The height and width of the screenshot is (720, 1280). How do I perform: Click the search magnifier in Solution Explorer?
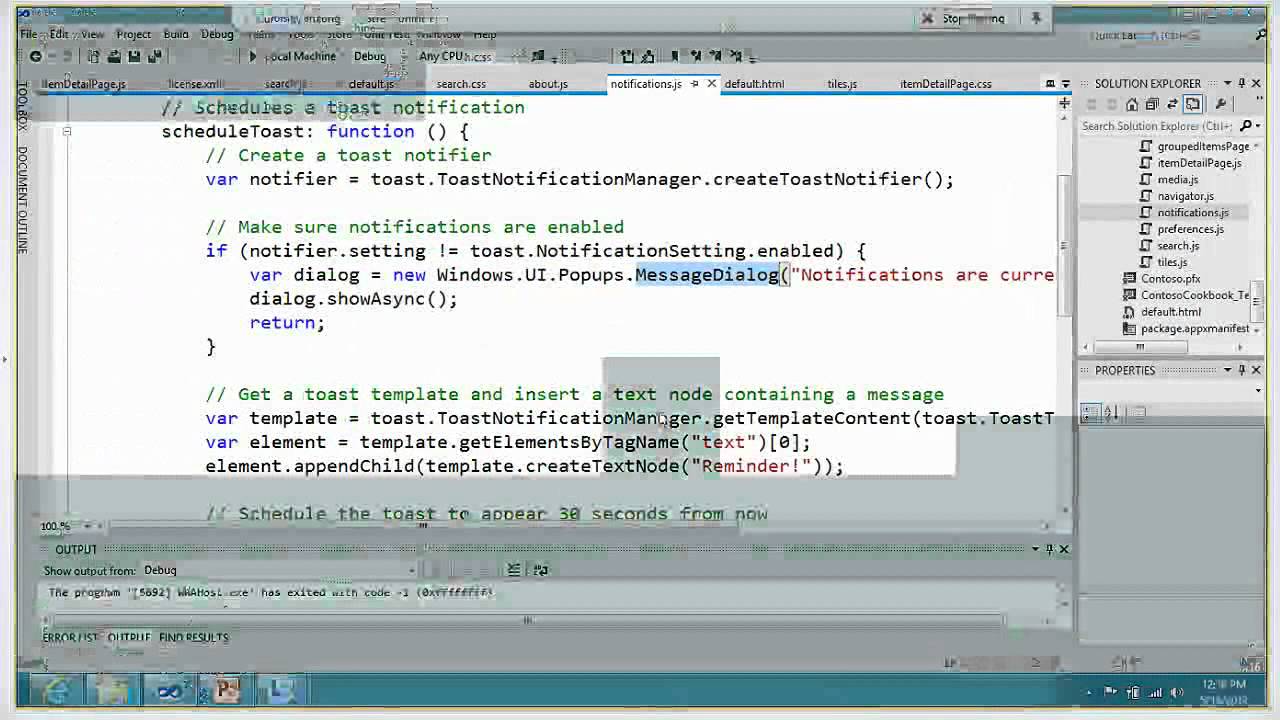tap(1246, 126)
